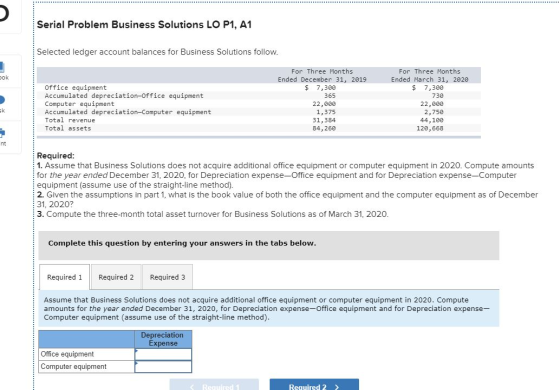Click the 120,668 total assets value
The width and height of the screenshot is (560, 390).
pos(430,128)
